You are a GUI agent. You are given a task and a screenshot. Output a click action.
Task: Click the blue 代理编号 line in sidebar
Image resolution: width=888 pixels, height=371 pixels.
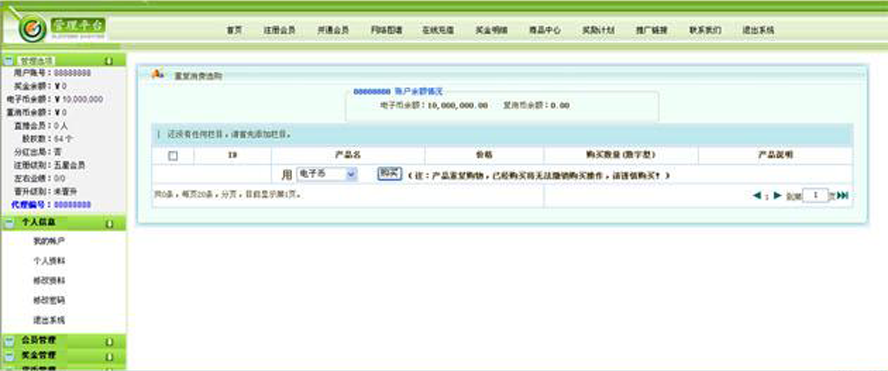click(x=51, y=204)
